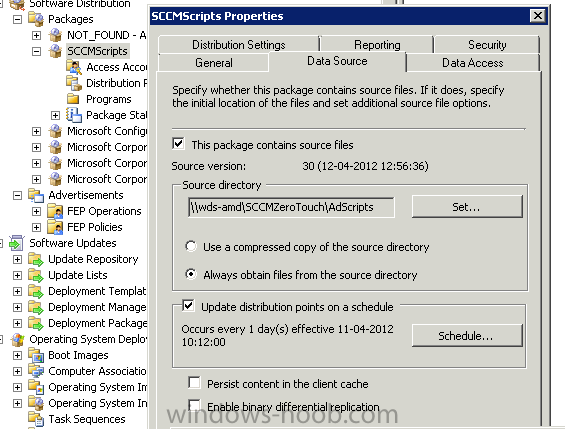Click the Programs folder icon
The width and height of the screenshot is (565, 429).
pyautogui.click(x=74, y=99)
